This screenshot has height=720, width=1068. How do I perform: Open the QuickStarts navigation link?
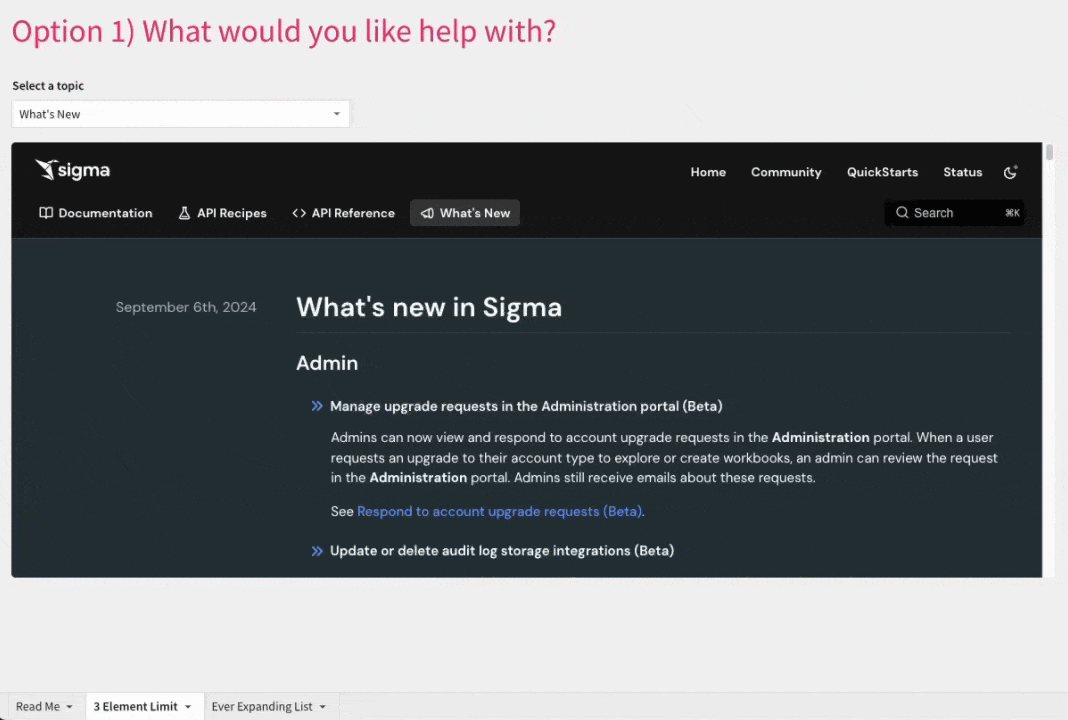click(882, 172)
